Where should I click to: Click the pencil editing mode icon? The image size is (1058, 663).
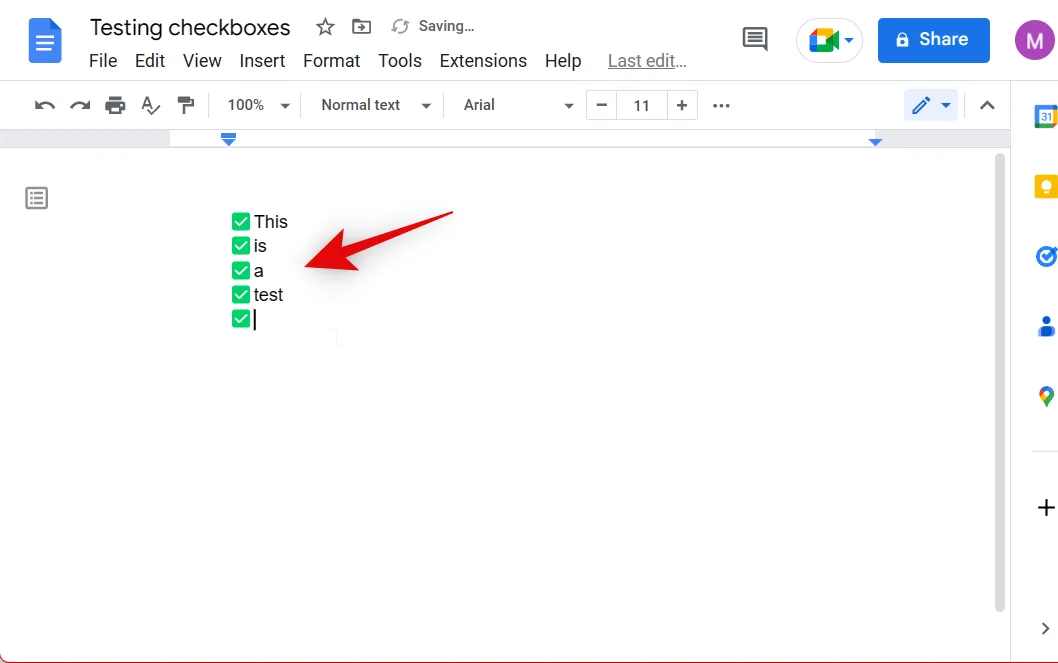(x=921, y=105)
